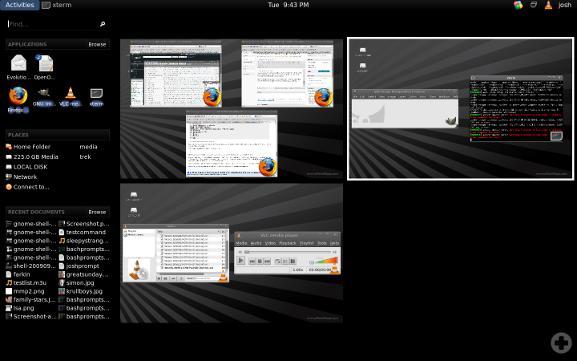Open Network in Places
Viewport: 577px width, 361px height.
(21, 177)
